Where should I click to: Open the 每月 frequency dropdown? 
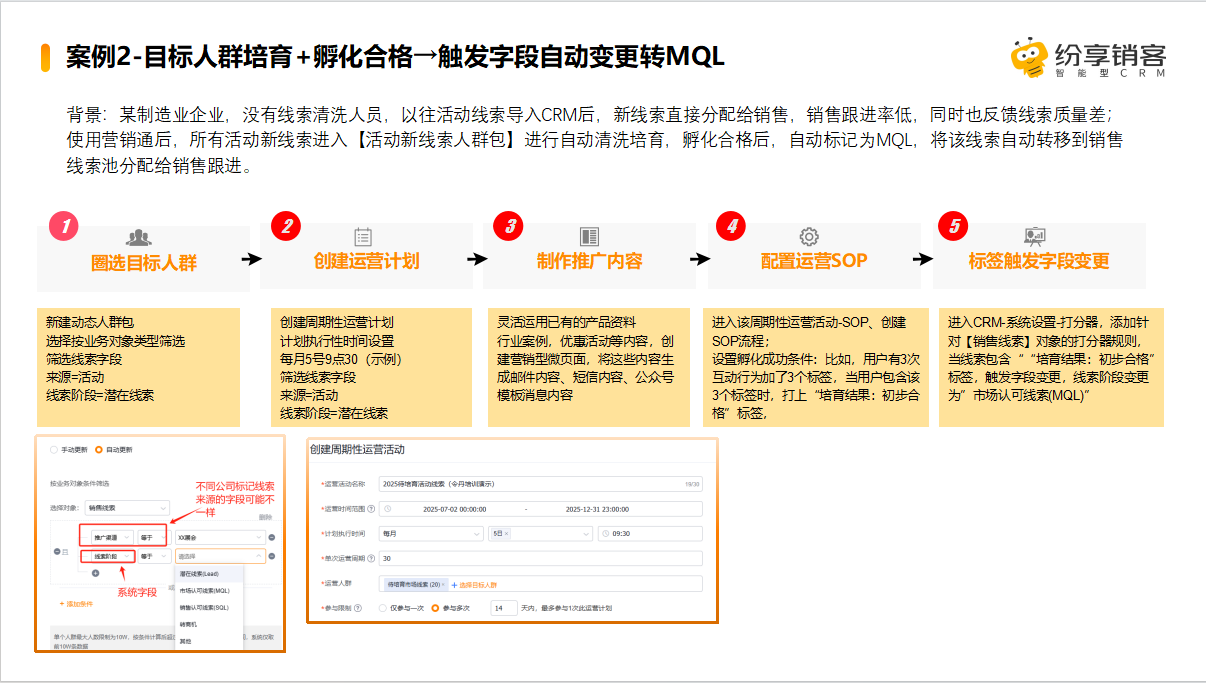pos(431,534)
